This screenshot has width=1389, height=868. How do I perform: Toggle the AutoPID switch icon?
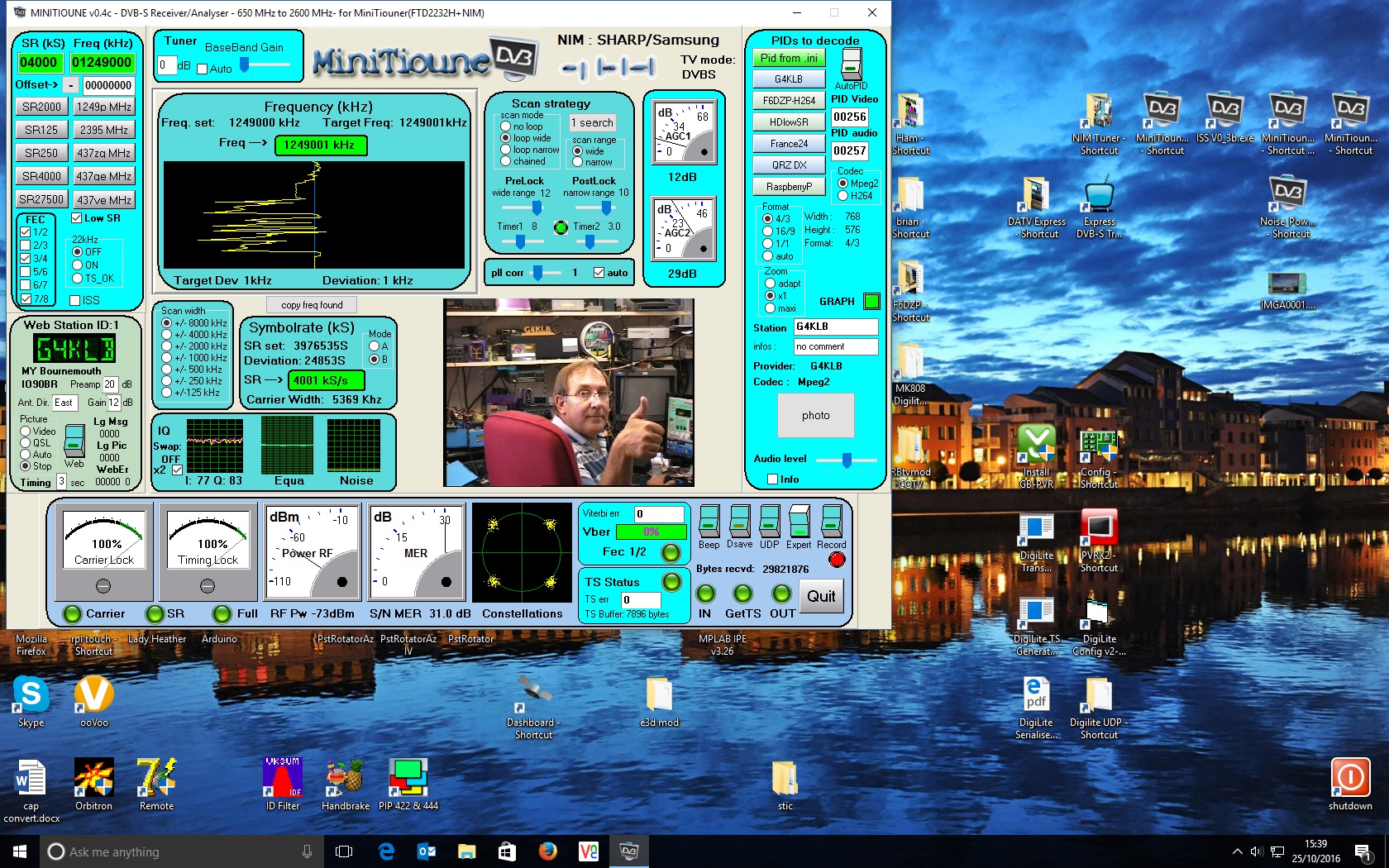[851, 64]
